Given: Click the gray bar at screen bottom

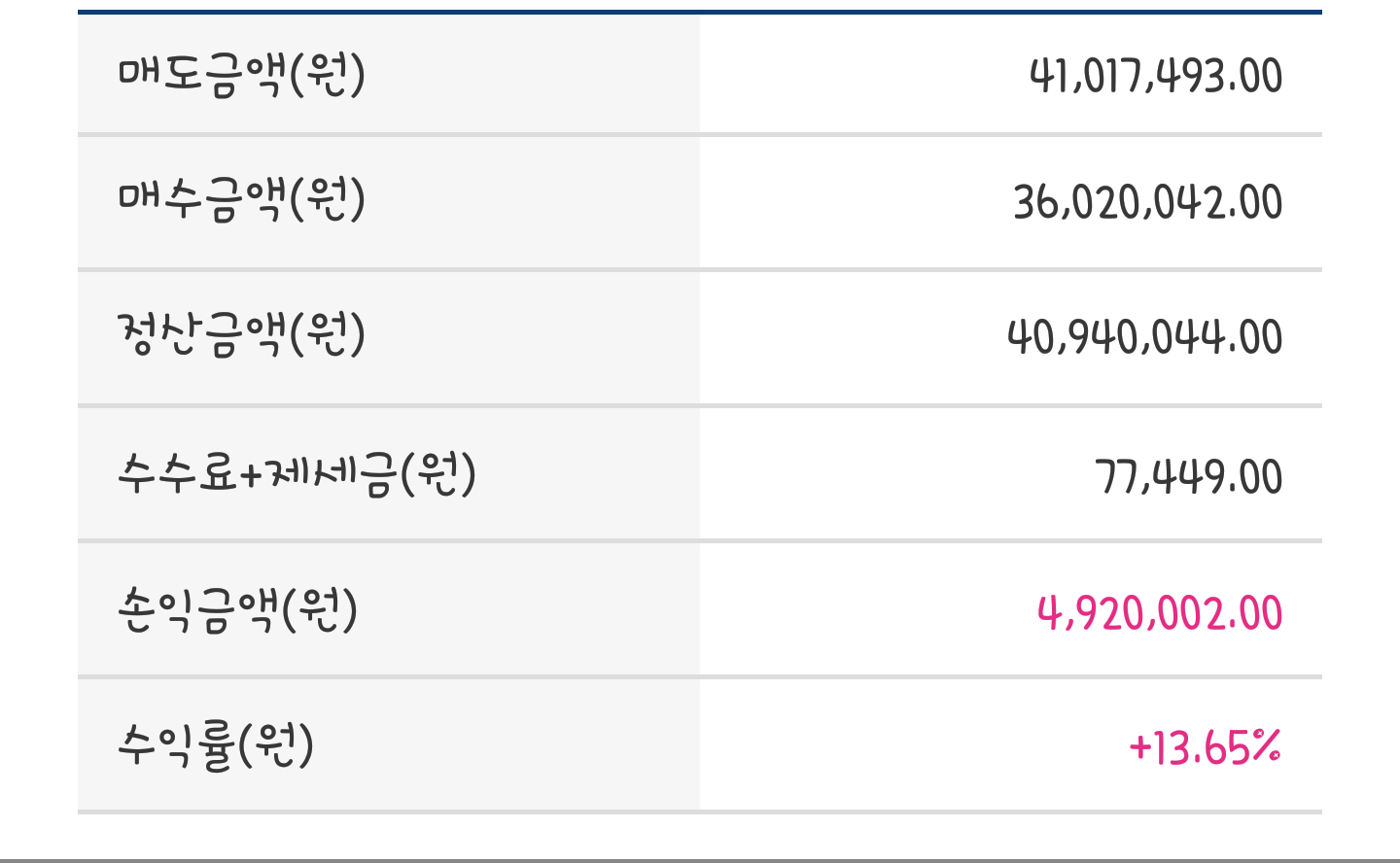Looking at the screenshot, I should tap(700, 860).
